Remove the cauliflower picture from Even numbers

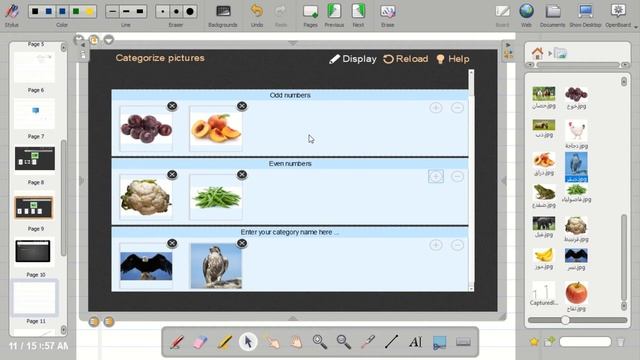(x=172, y=175)
